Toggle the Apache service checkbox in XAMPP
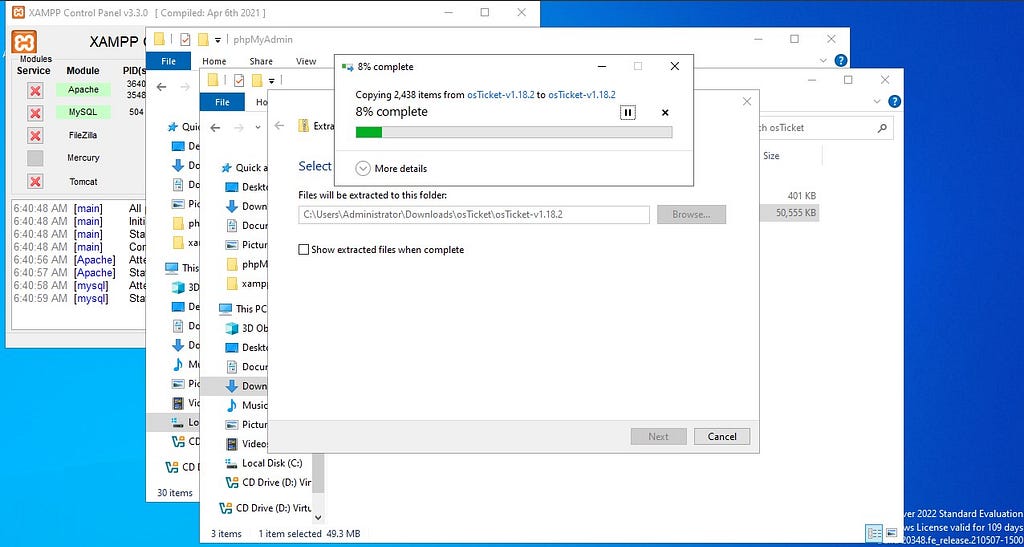Viewport: 1024px width, 547px height. point(35,90)
